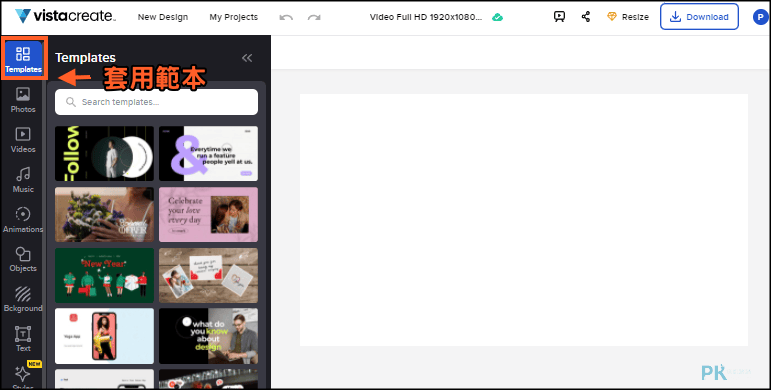
Task: Open the preview play icon
Action: pos(559,17)
